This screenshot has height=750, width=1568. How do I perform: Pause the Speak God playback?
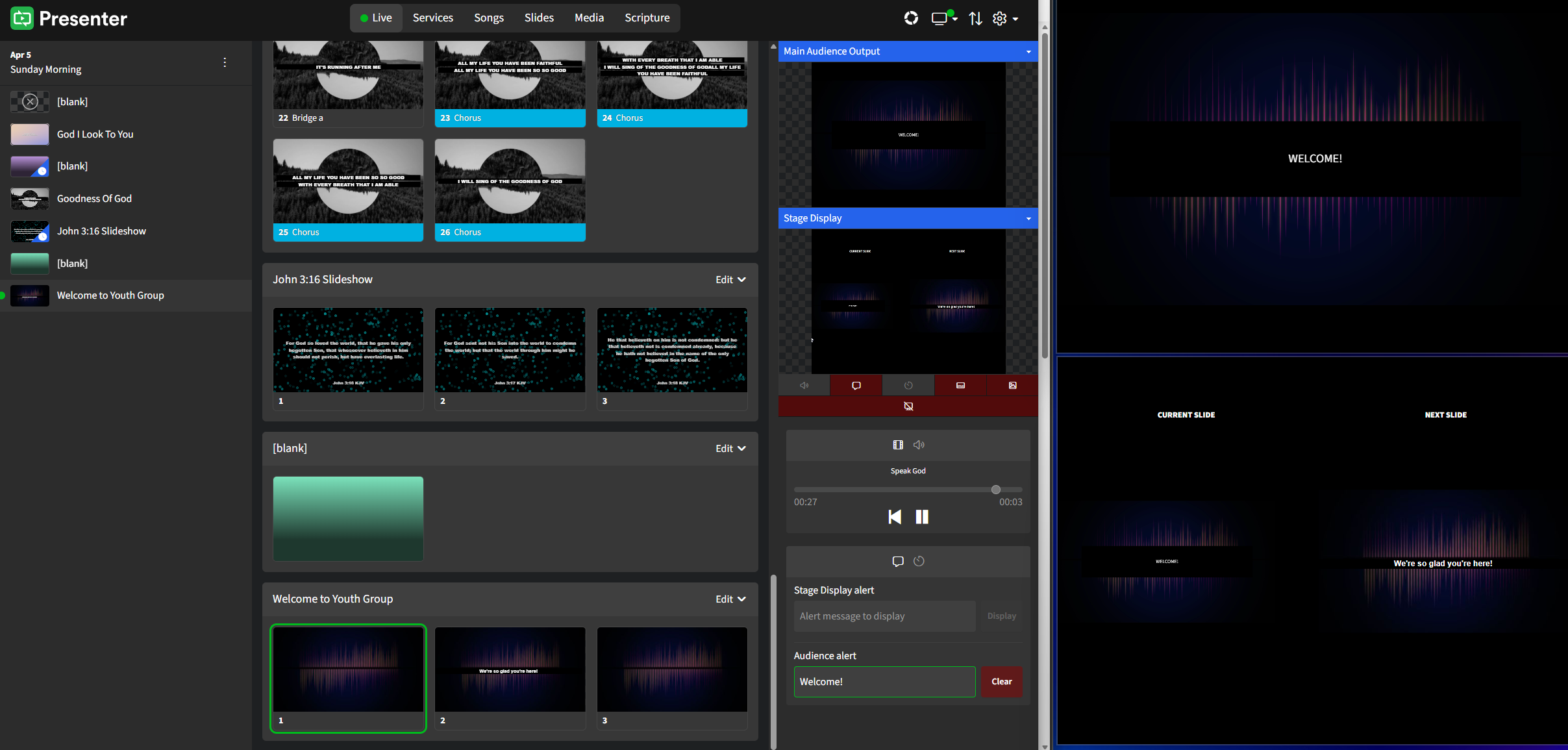(922, 517)
